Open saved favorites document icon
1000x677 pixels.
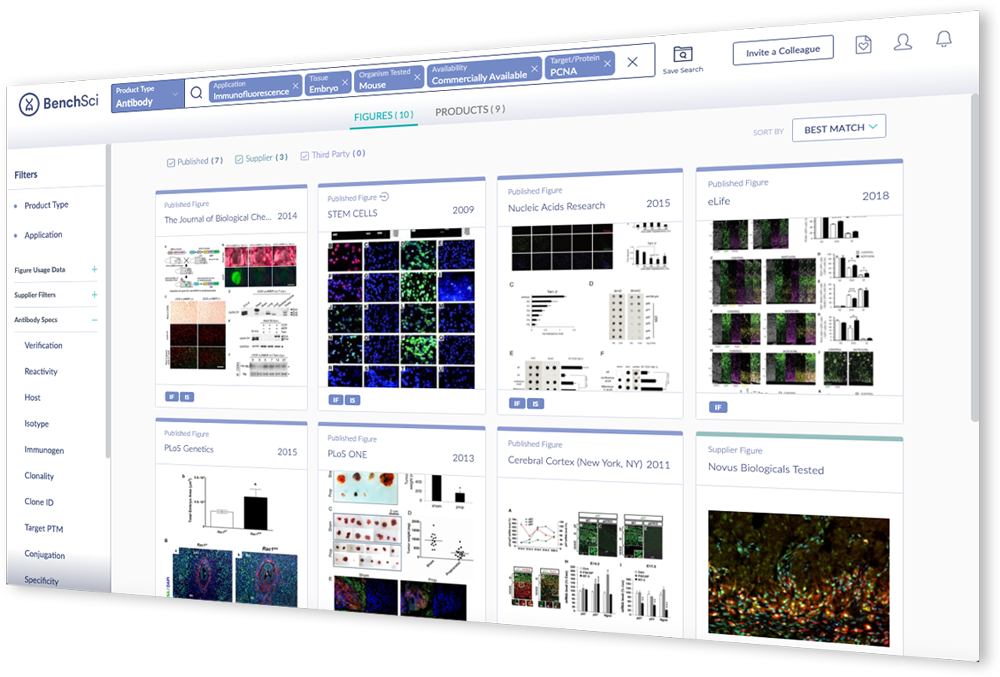[862, 44]
